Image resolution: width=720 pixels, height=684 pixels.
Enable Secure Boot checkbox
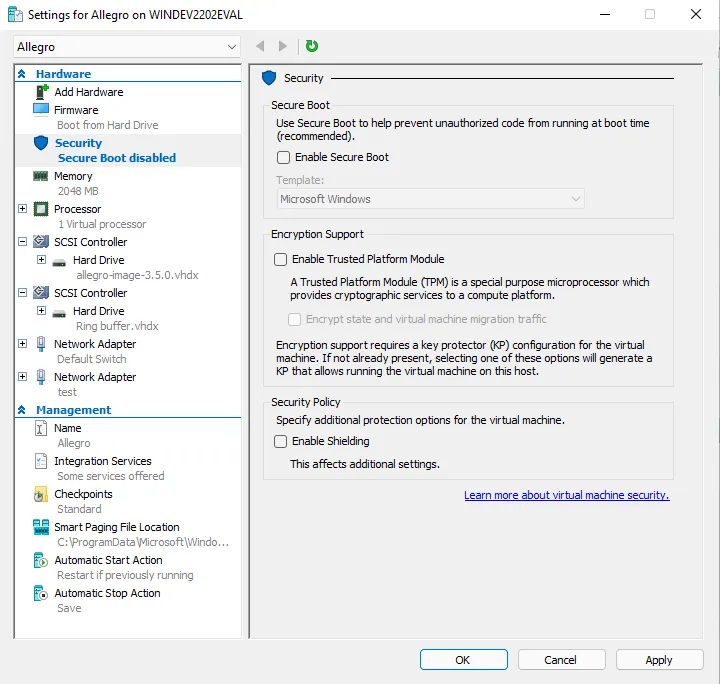[284, 157]
